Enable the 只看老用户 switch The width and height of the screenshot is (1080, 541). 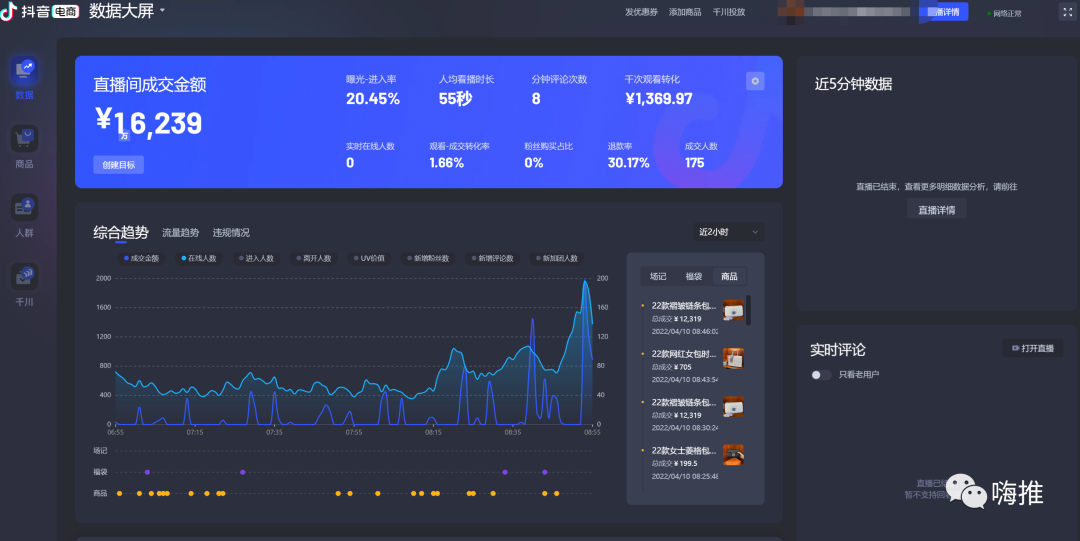point(820,375)
